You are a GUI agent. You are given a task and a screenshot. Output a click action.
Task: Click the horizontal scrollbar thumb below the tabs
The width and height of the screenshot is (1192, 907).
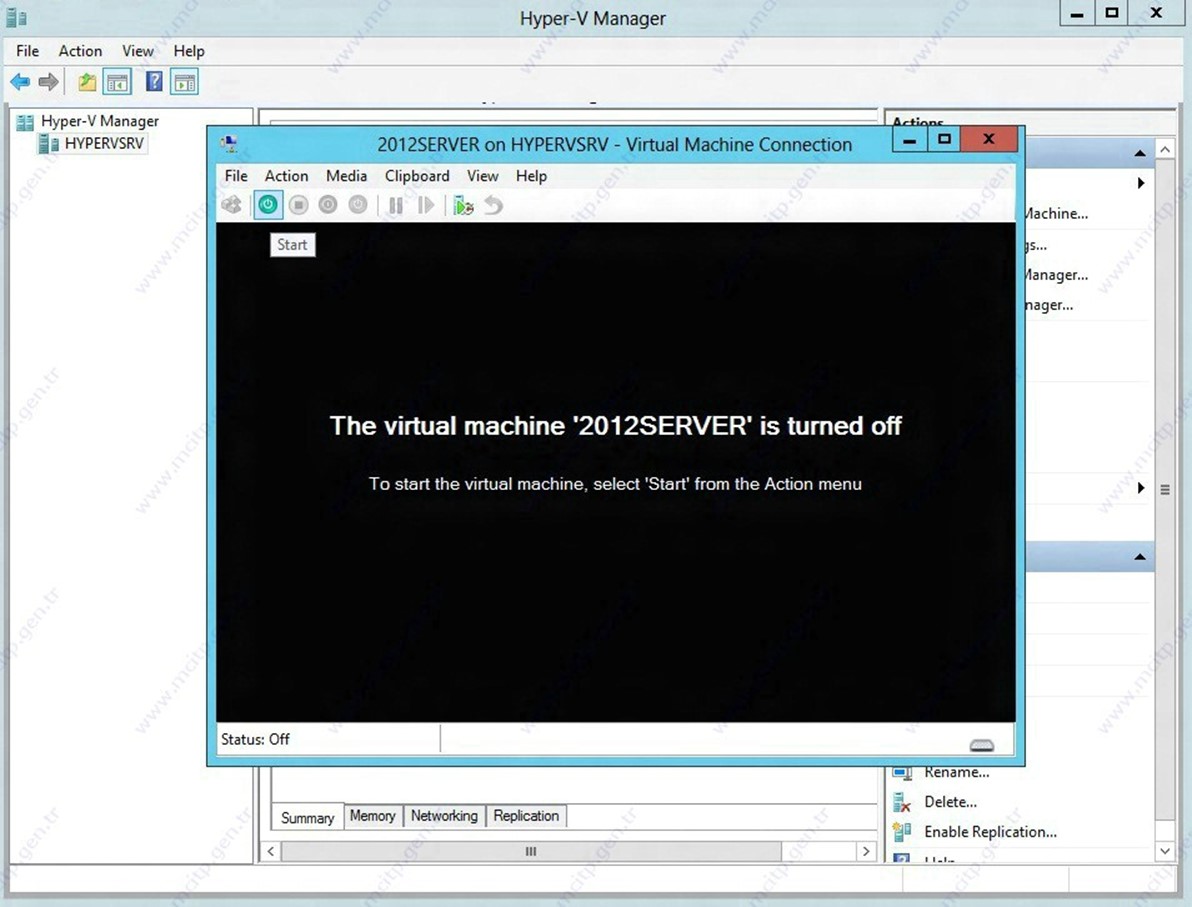pos(531,852)
